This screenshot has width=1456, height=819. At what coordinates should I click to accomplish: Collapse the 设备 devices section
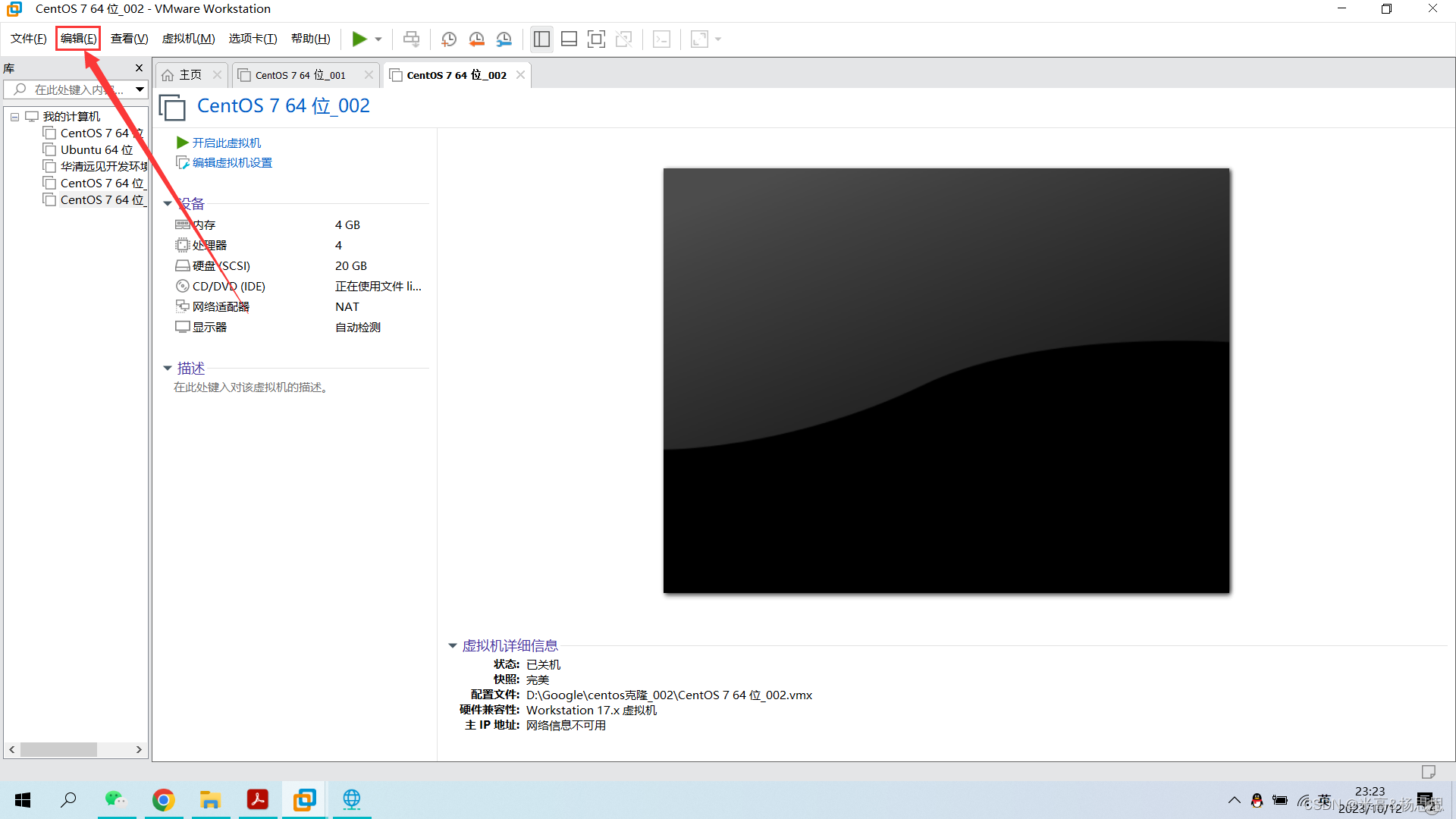coord(168,203)
